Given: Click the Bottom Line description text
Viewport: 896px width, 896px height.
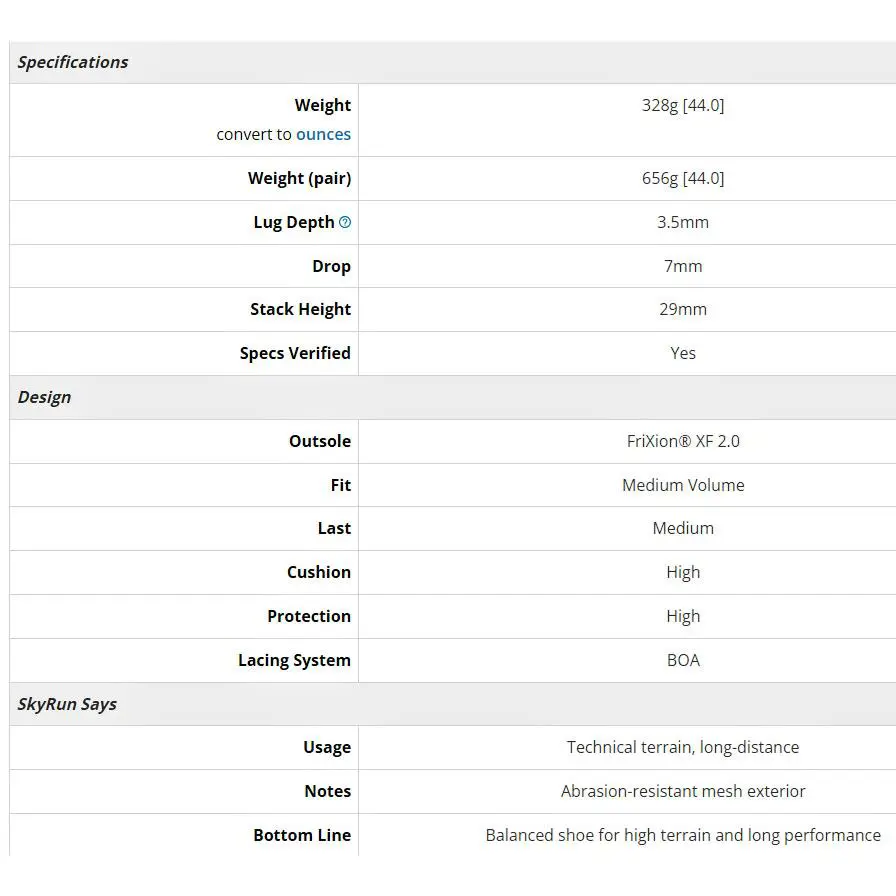Looking at the screenshot, I should coord(683,835).
